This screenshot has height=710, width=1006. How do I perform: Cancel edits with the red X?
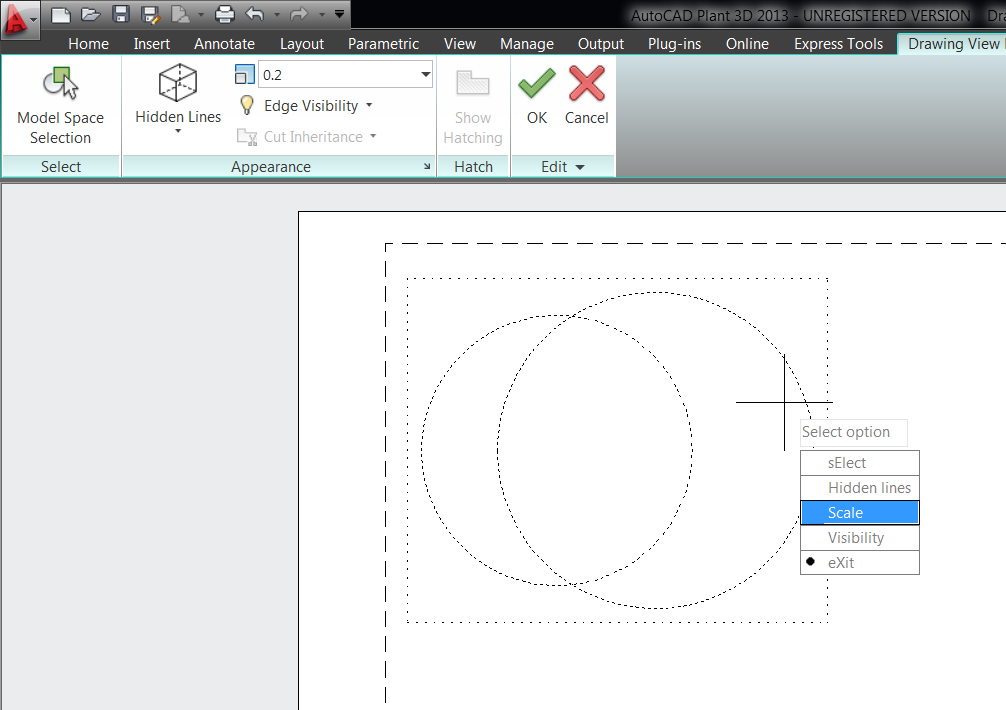pyautogui.click(x=586, y=96)
